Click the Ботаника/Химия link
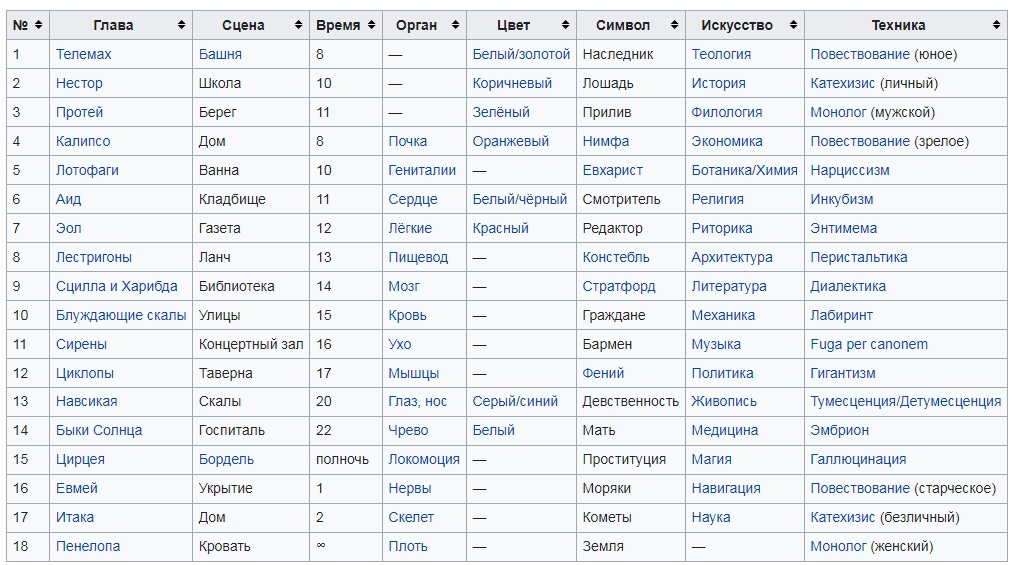Image resolution: width=1021 pixels, height=565 pixels. 744,170
